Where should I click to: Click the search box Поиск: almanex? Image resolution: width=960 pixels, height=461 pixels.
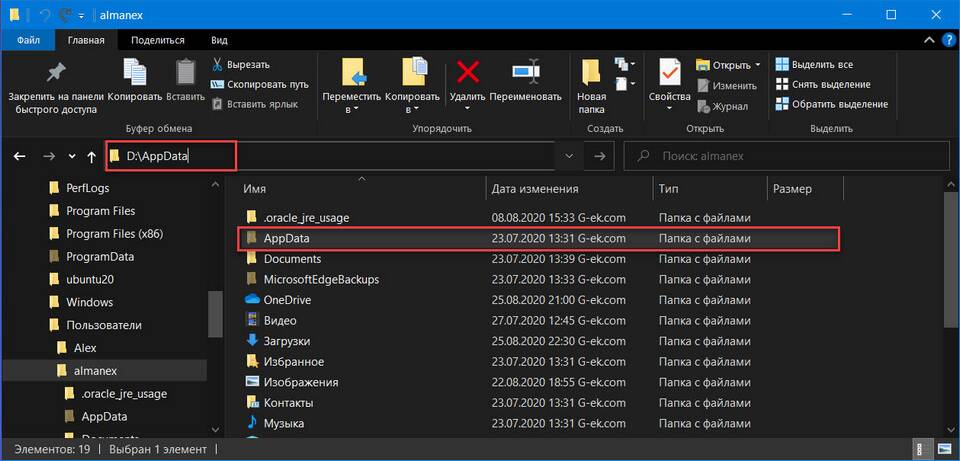coord(790,156)
